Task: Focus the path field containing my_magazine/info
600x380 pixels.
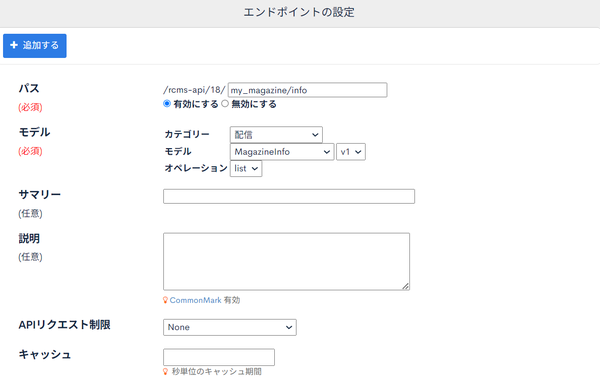Action: [307, 90]
